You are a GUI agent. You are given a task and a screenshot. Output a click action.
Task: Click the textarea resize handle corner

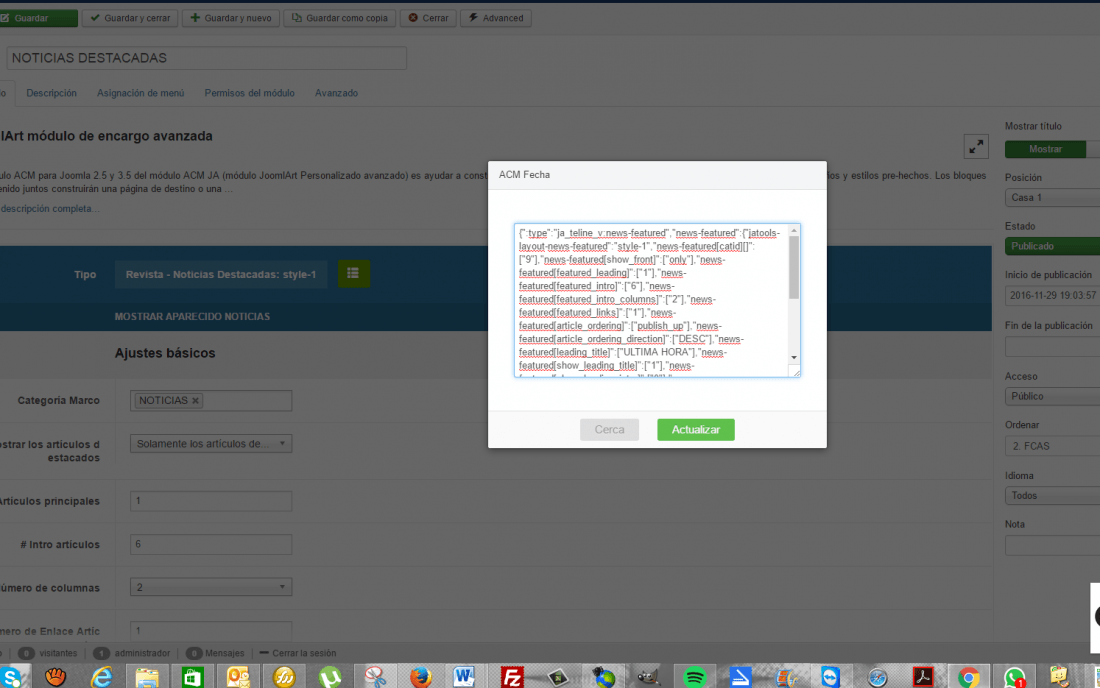click(x=796, y=372)
